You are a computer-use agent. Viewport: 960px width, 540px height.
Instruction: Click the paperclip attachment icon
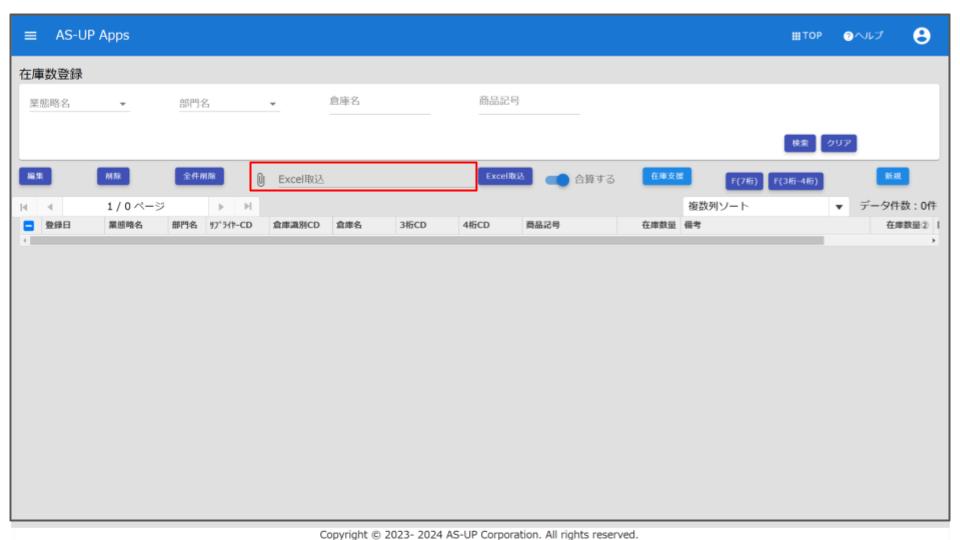tap(261, 179)
